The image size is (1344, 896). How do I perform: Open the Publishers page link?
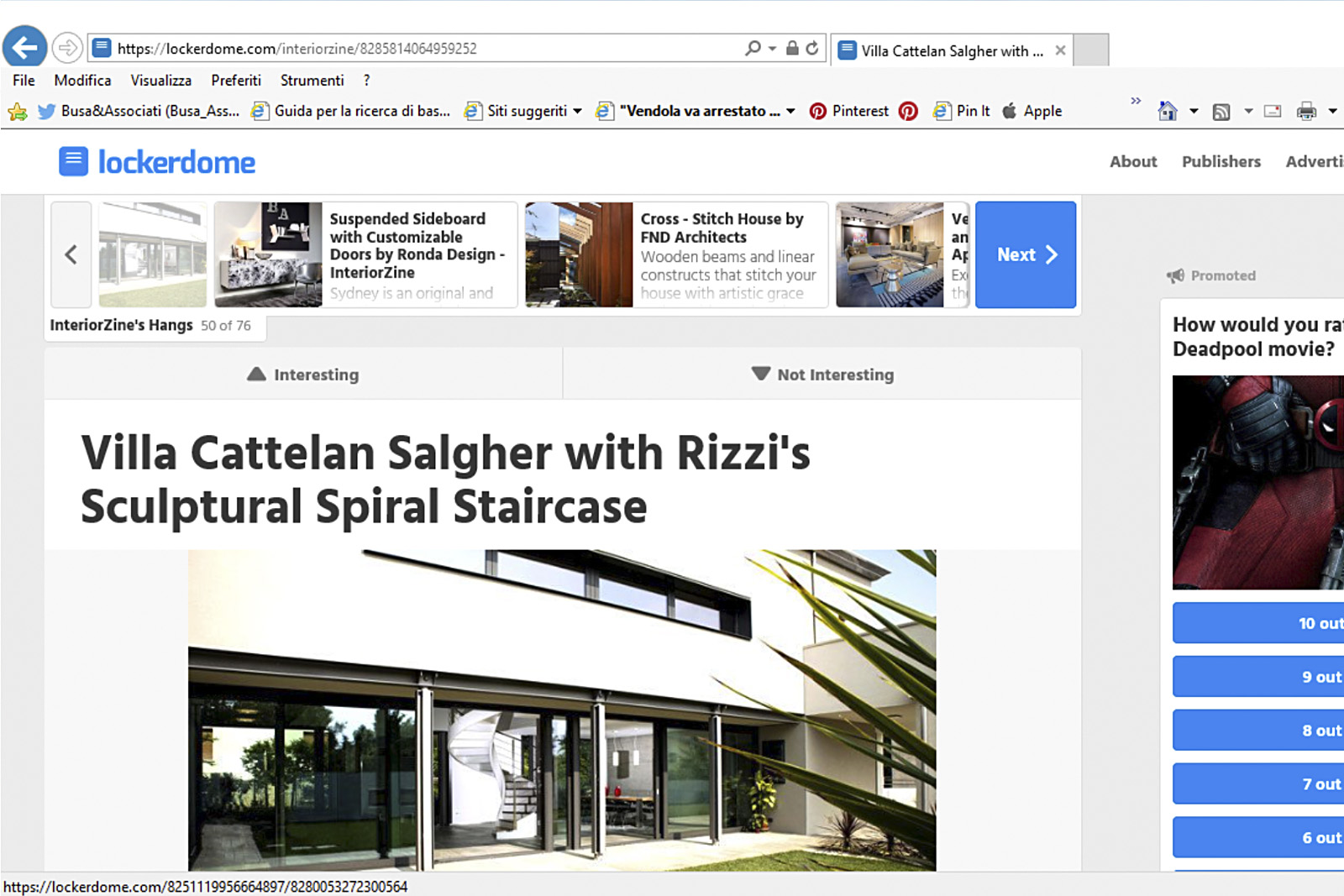pyautogui.click(x=1221, y=161)
